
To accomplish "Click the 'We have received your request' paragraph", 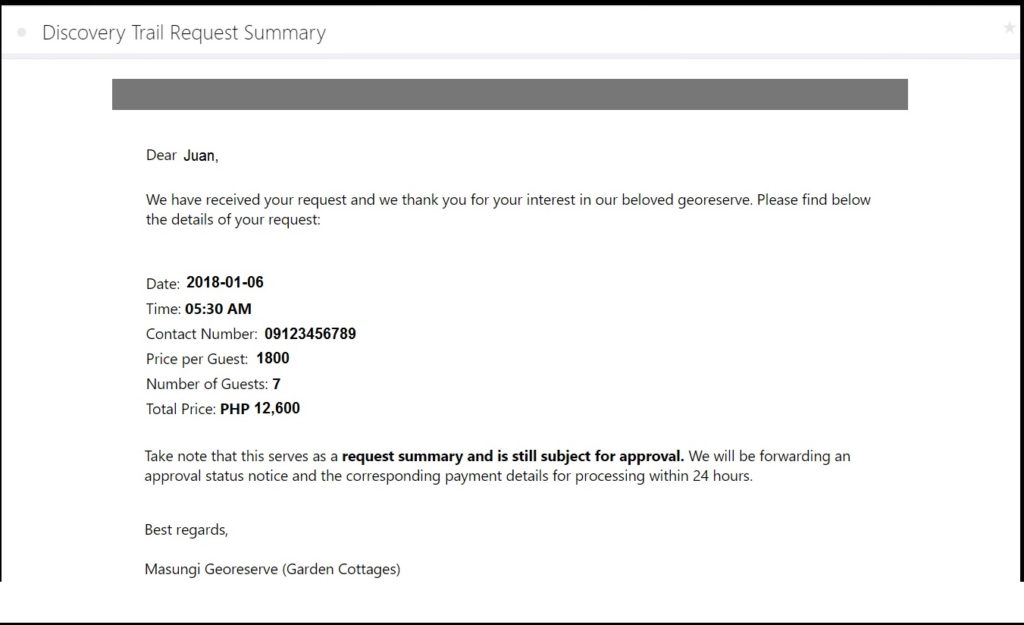I will [x=508, y=209].
